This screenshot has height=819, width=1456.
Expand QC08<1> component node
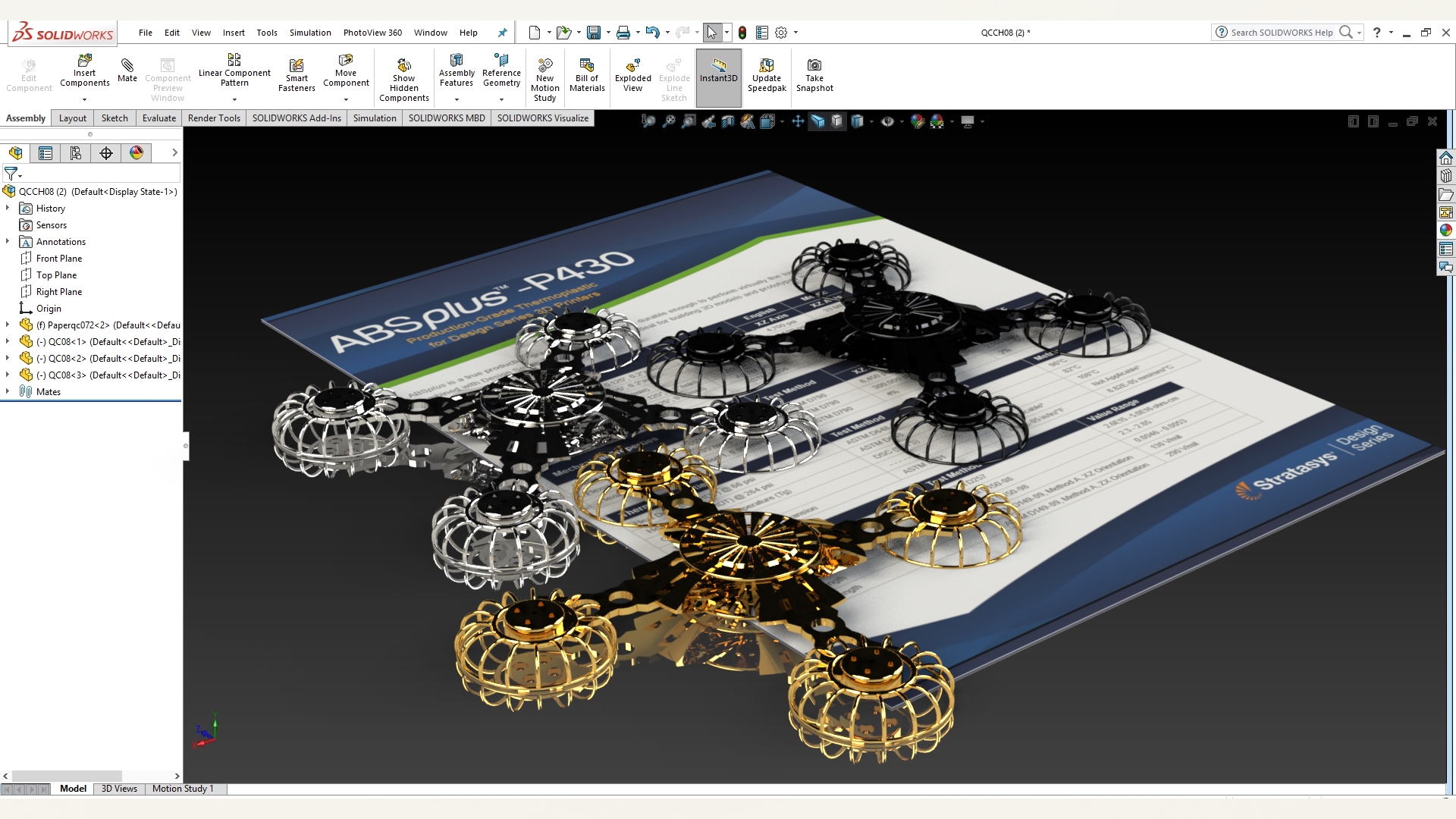coord(8,341)
